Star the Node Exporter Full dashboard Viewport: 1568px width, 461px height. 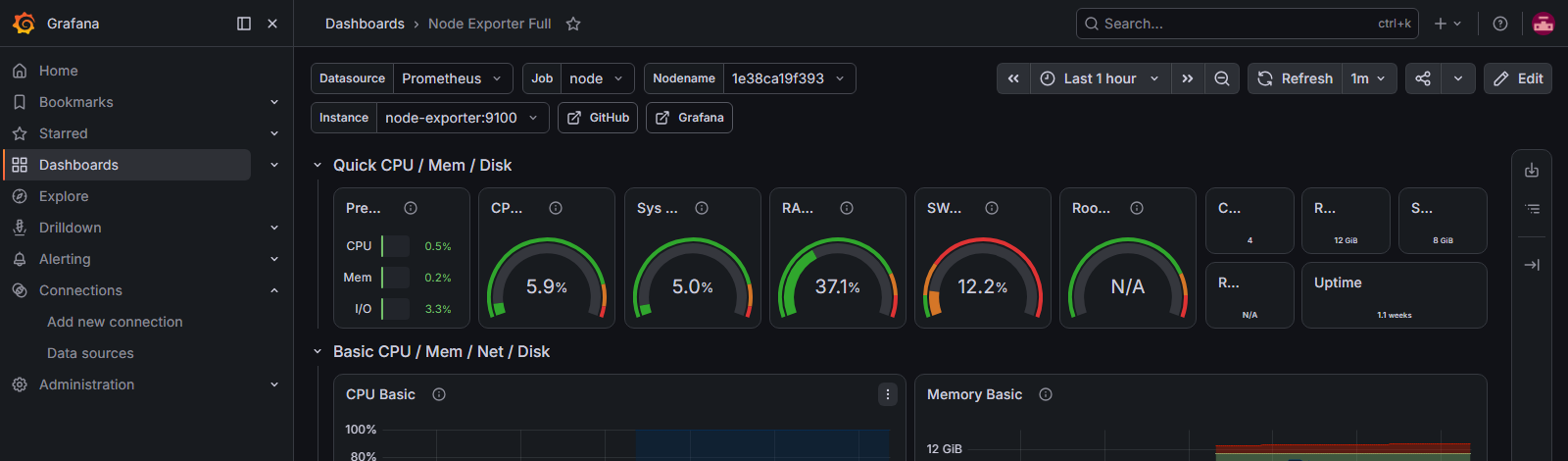(x=573, y=24)
